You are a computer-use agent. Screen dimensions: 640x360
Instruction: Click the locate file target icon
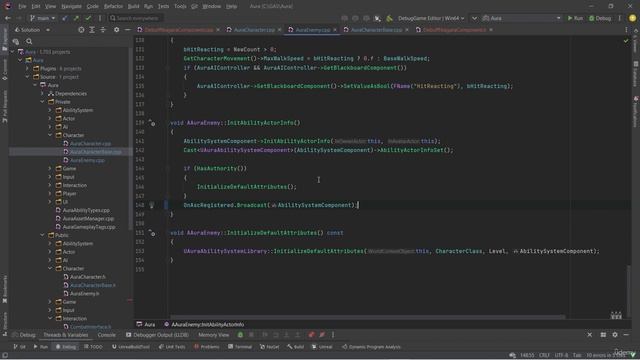click(81, 30)
